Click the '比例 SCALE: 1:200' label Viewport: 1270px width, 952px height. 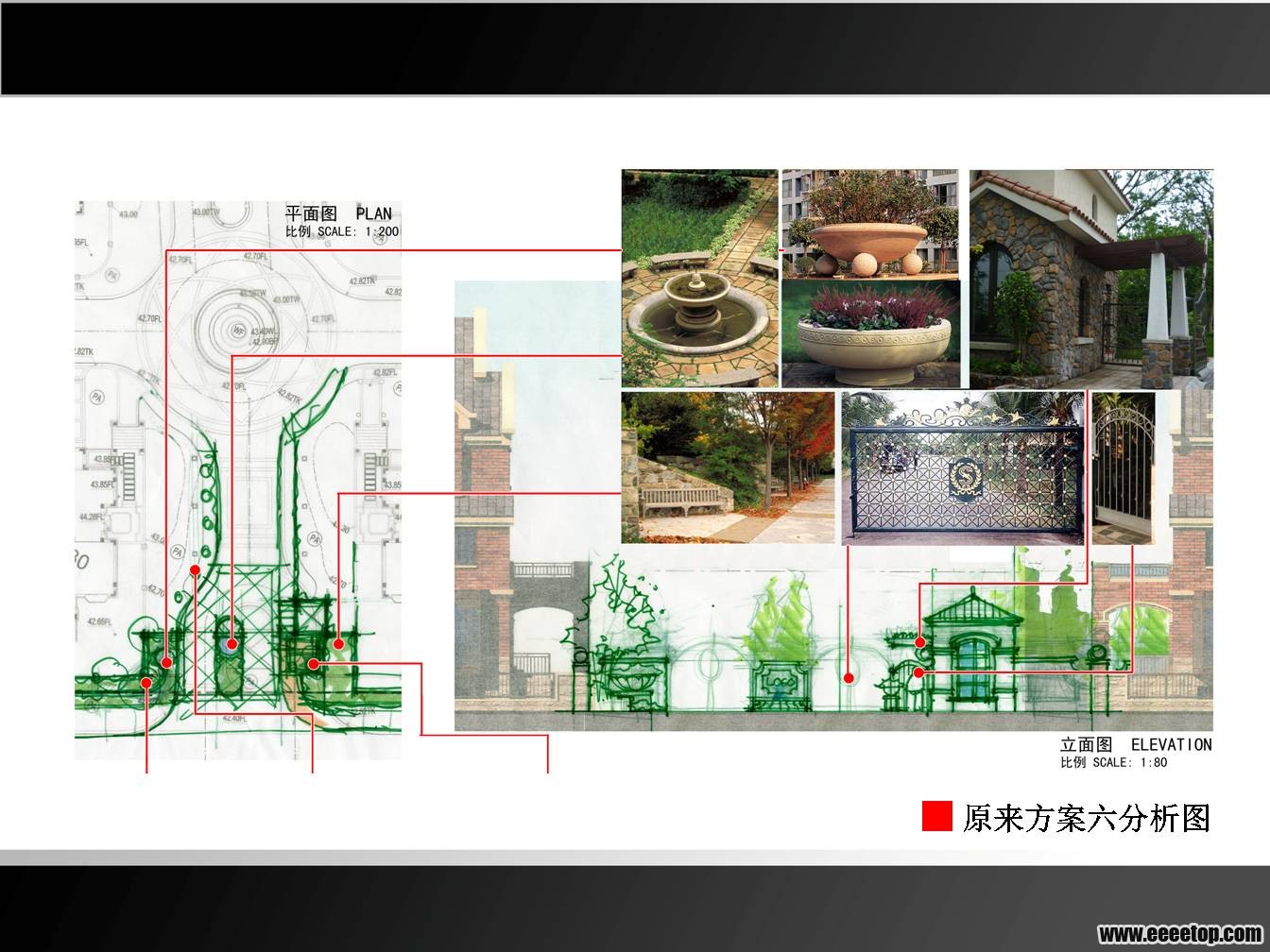[x=342, y=231]
